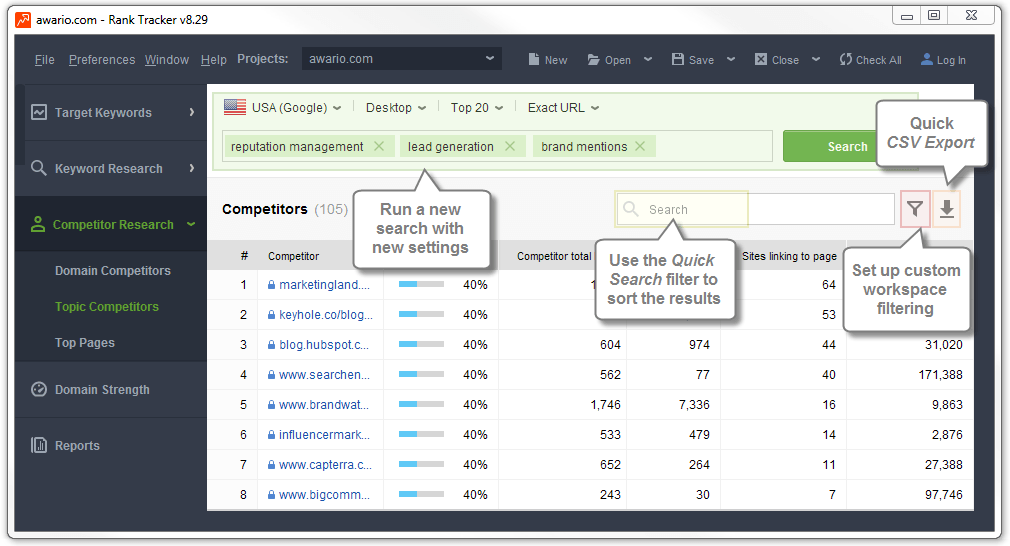Image resolution: width=1010 pixels, height=546 pixels.
Task: Click the 7,336 cell value
Action: coord(694,405)
